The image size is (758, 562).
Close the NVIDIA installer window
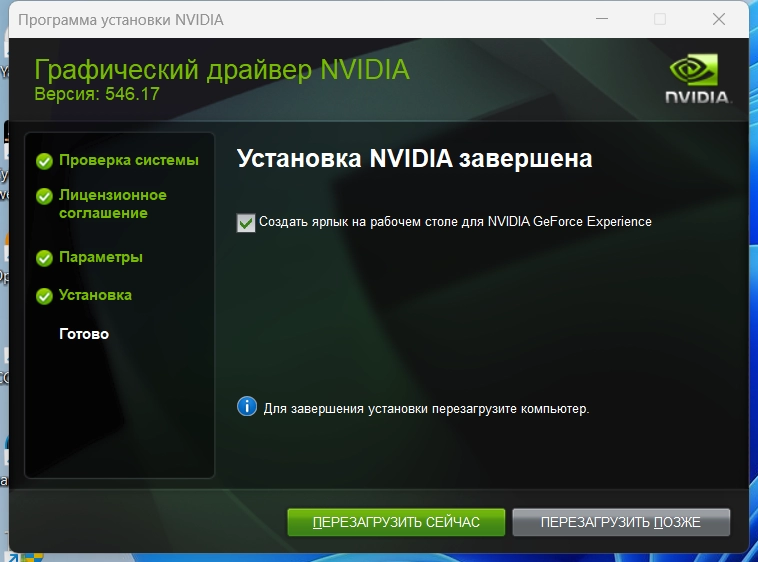point(719,19)
